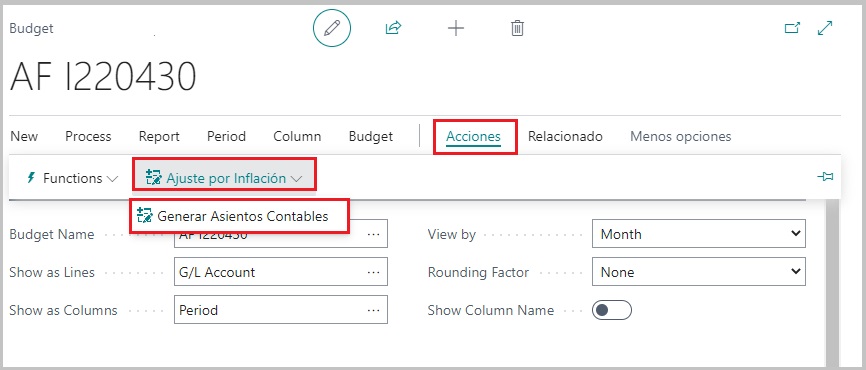Screen dimensions: 866x370
Task: Click the Show as Columns Period field
Action: (281, 310)
